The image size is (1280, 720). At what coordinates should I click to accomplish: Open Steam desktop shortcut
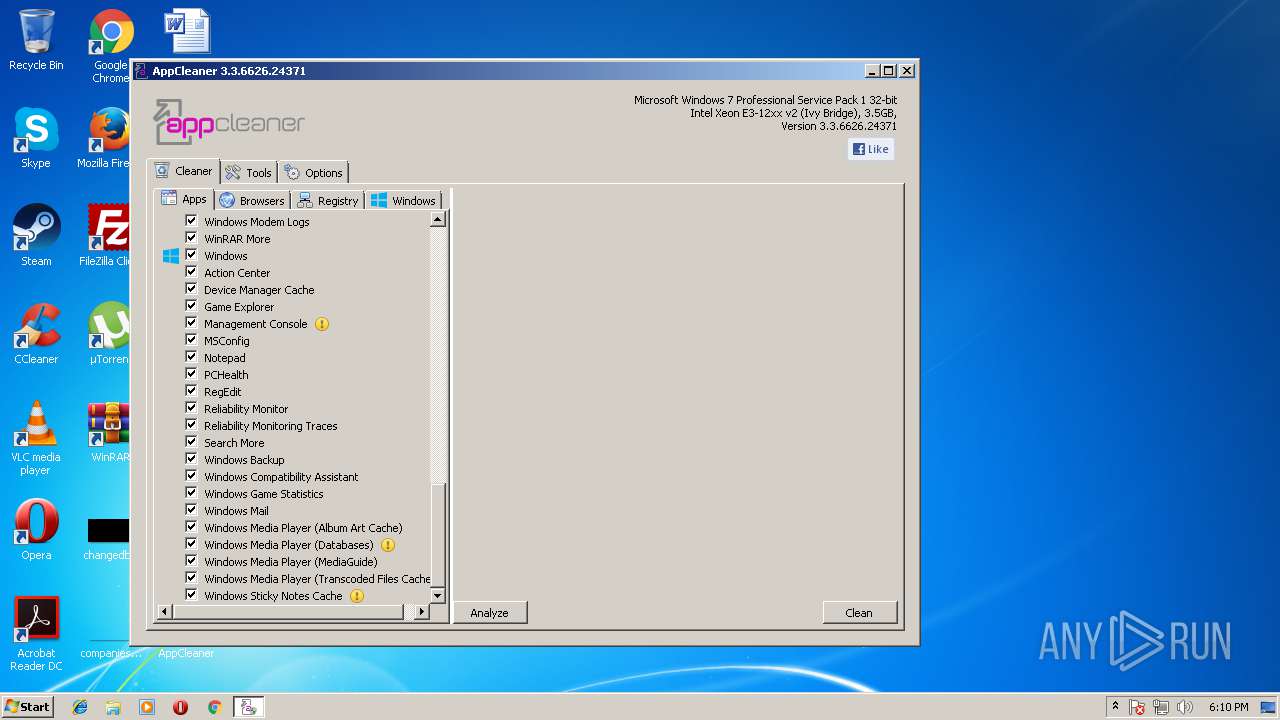tap(36, 236)
